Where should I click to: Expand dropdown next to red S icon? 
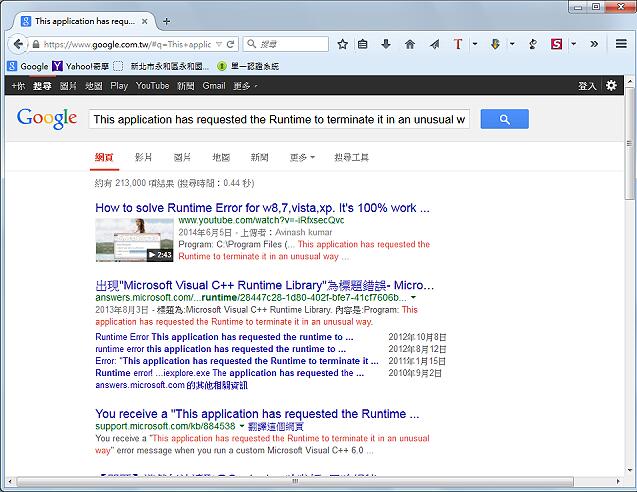coord(574,44)
